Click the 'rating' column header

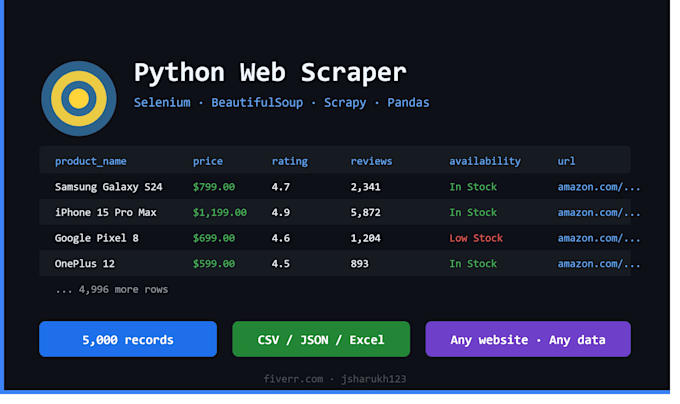point(290,161)
